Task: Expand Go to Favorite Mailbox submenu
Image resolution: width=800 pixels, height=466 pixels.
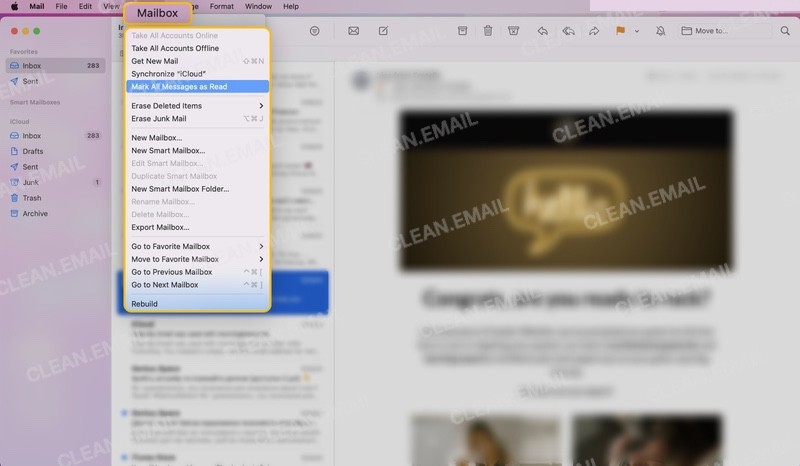Action: tap(197, 246)
